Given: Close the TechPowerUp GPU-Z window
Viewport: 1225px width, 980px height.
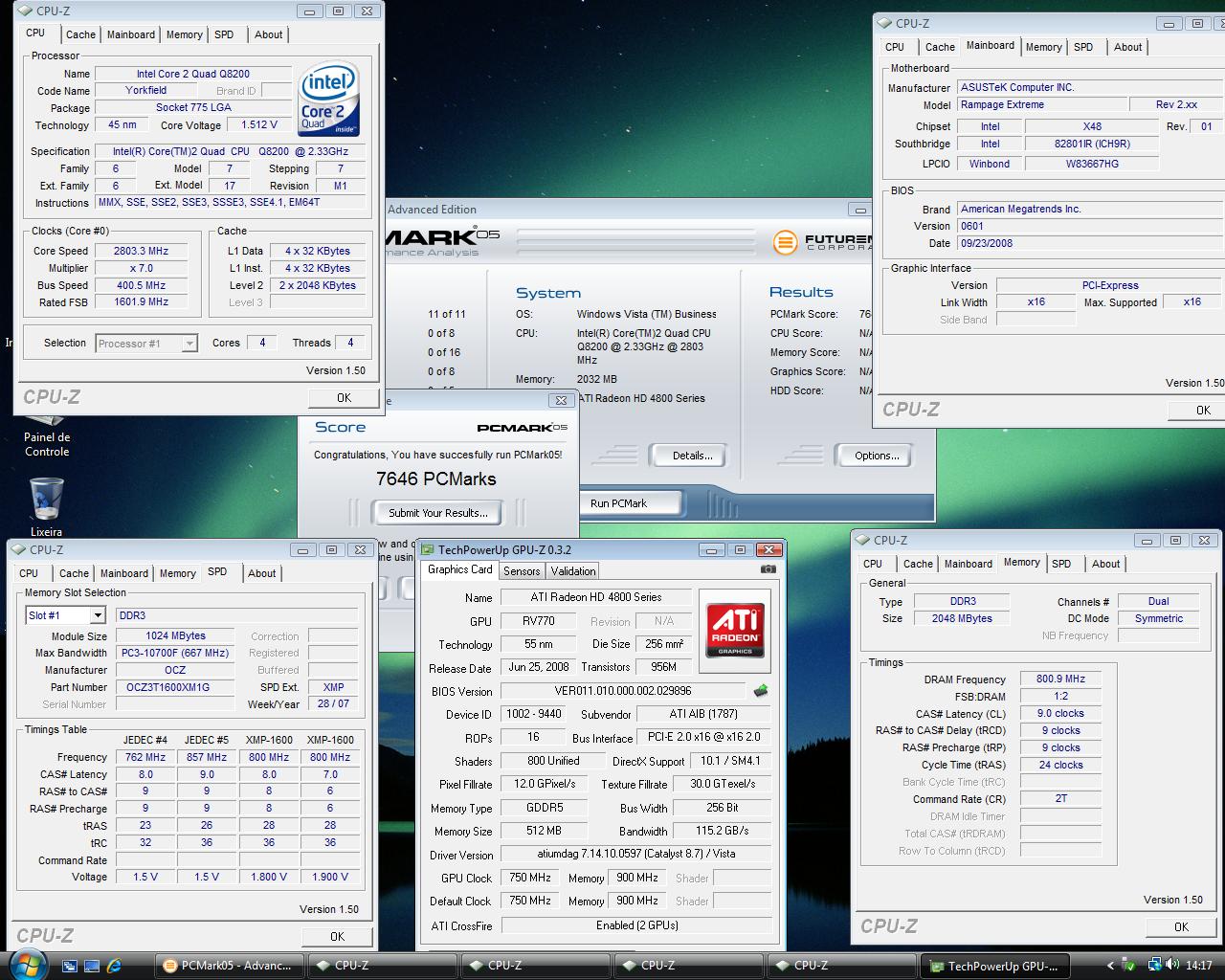Looking at the screenshot, I should coord(768,549).
